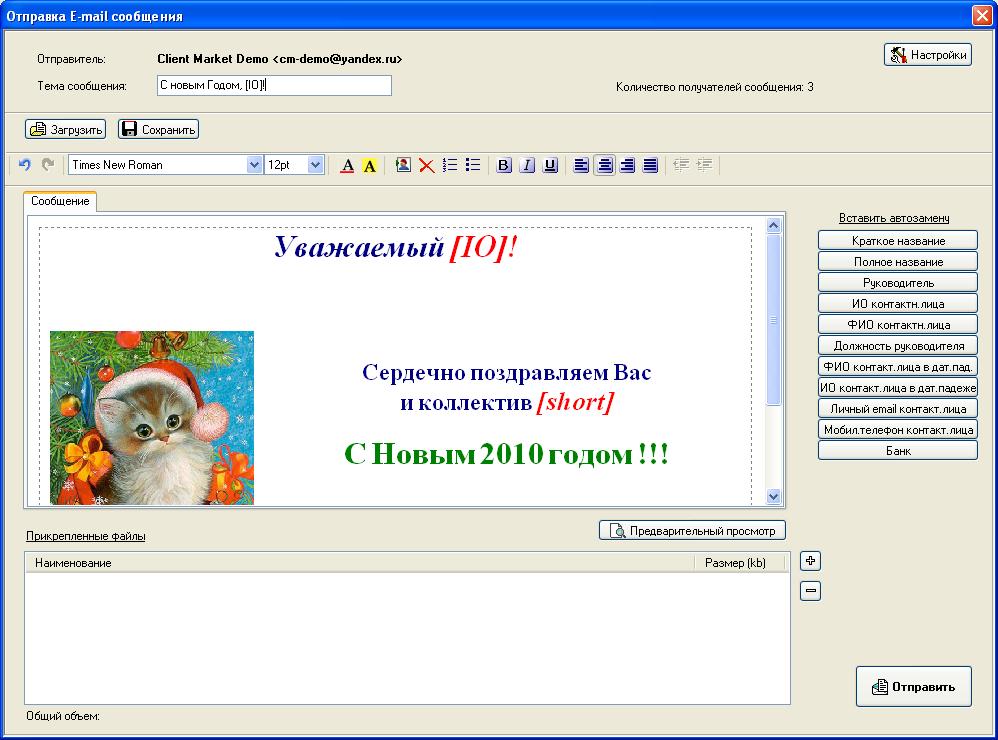Viewport: 998px width, 740px height.
Task: Change the font text color
Action: tap(347, 165)
